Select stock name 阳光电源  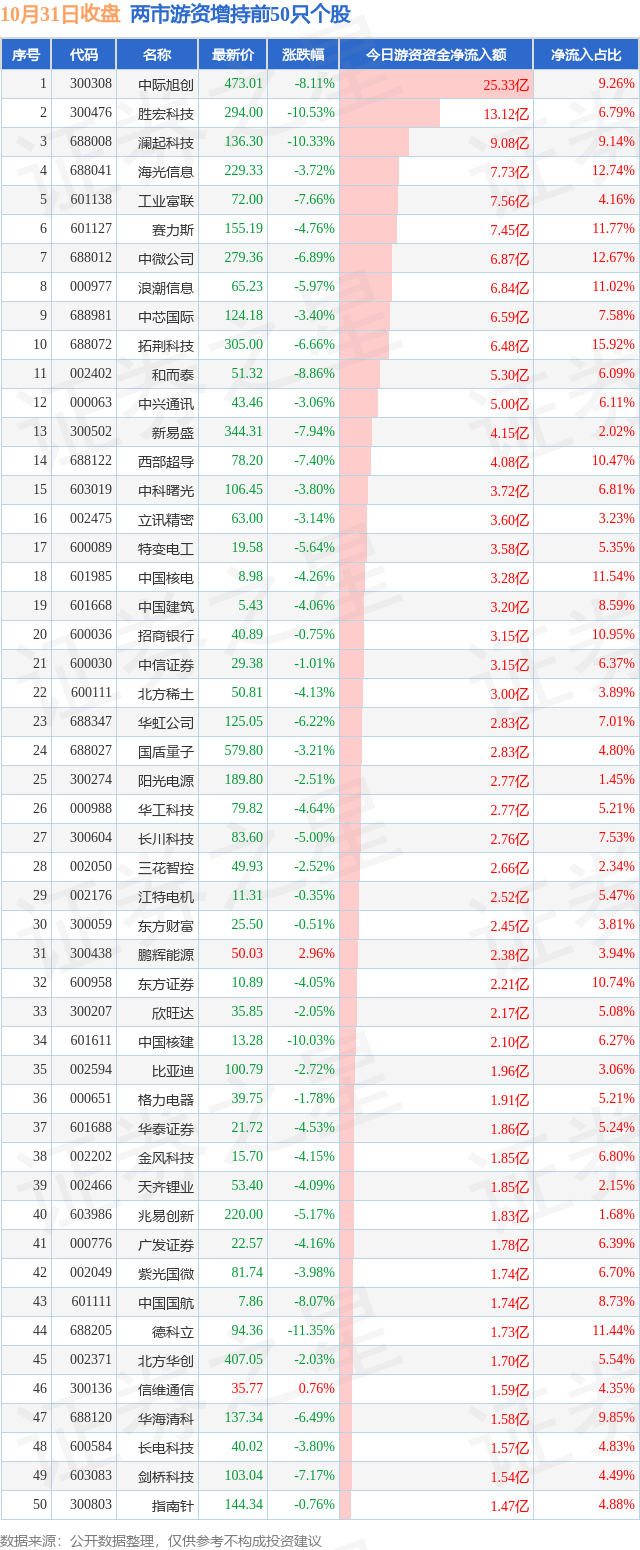[166, 781]
